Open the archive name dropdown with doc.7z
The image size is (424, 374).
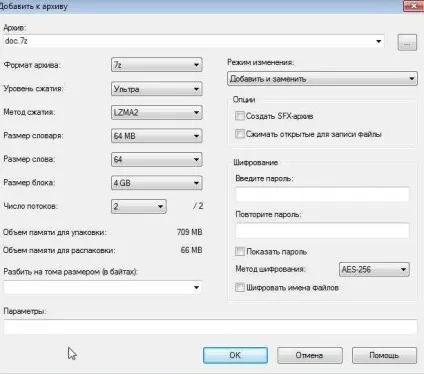[194, 41]
